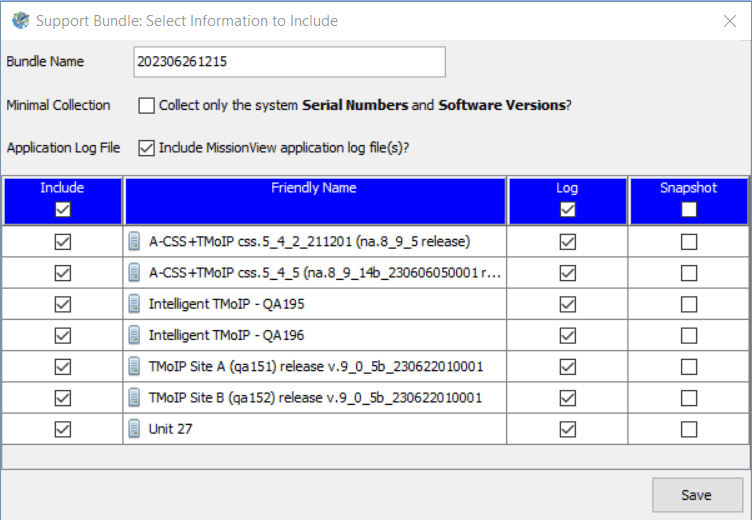Select 'Intelligent TMoIP - QA196' name text
Image resolution: width=752 pixels, height=520 pixels.
[226, 335]
